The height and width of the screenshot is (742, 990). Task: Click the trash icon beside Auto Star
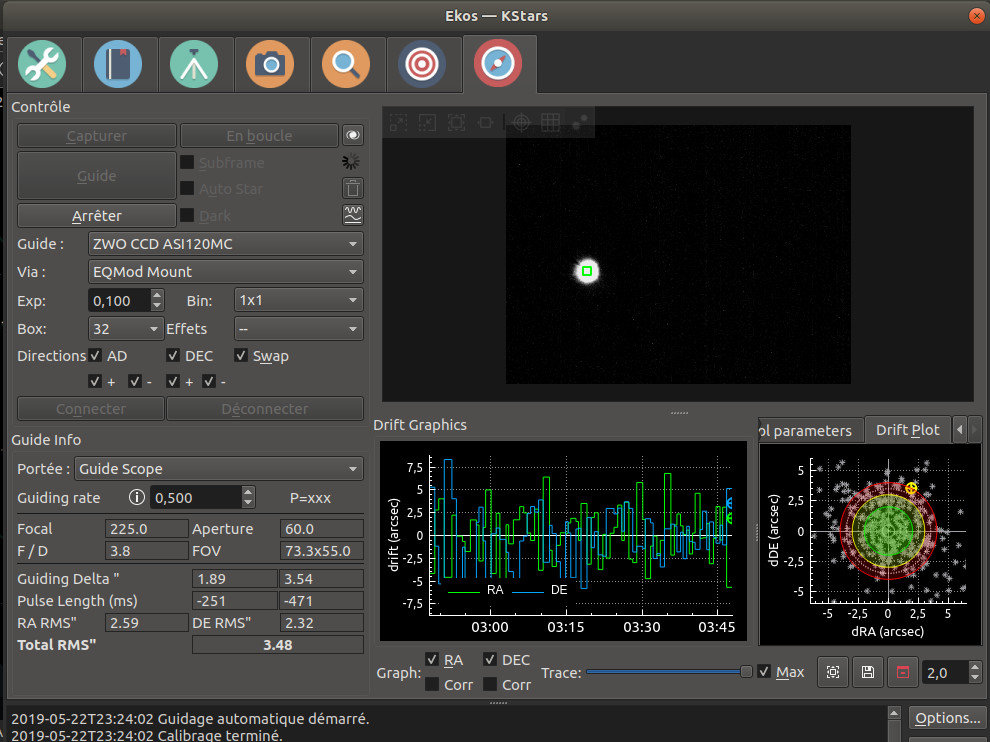click(x=352, y=188)
